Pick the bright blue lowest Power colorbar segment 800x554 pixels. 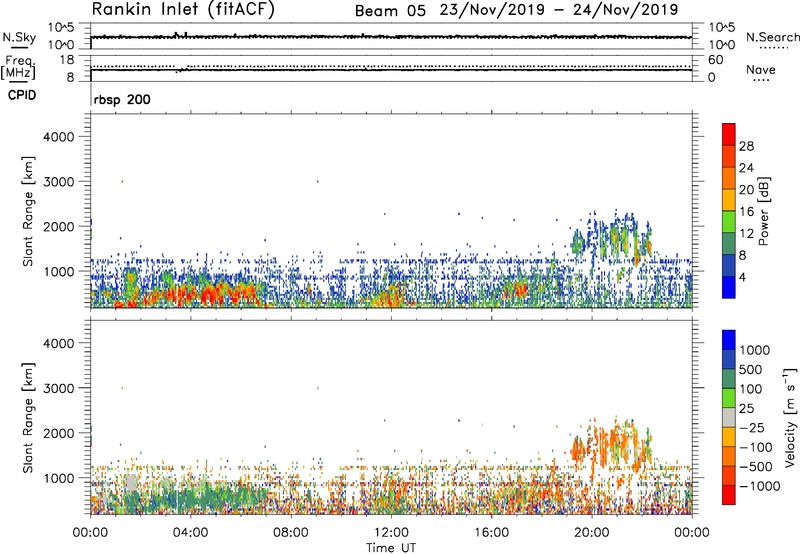click(729, 287)
